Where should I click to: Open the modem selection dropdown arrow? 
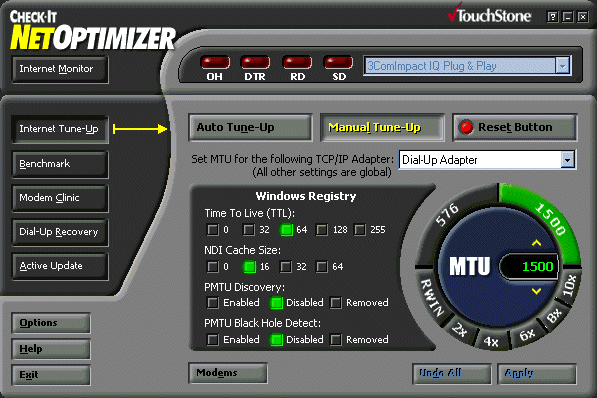(x=563, y=66)
